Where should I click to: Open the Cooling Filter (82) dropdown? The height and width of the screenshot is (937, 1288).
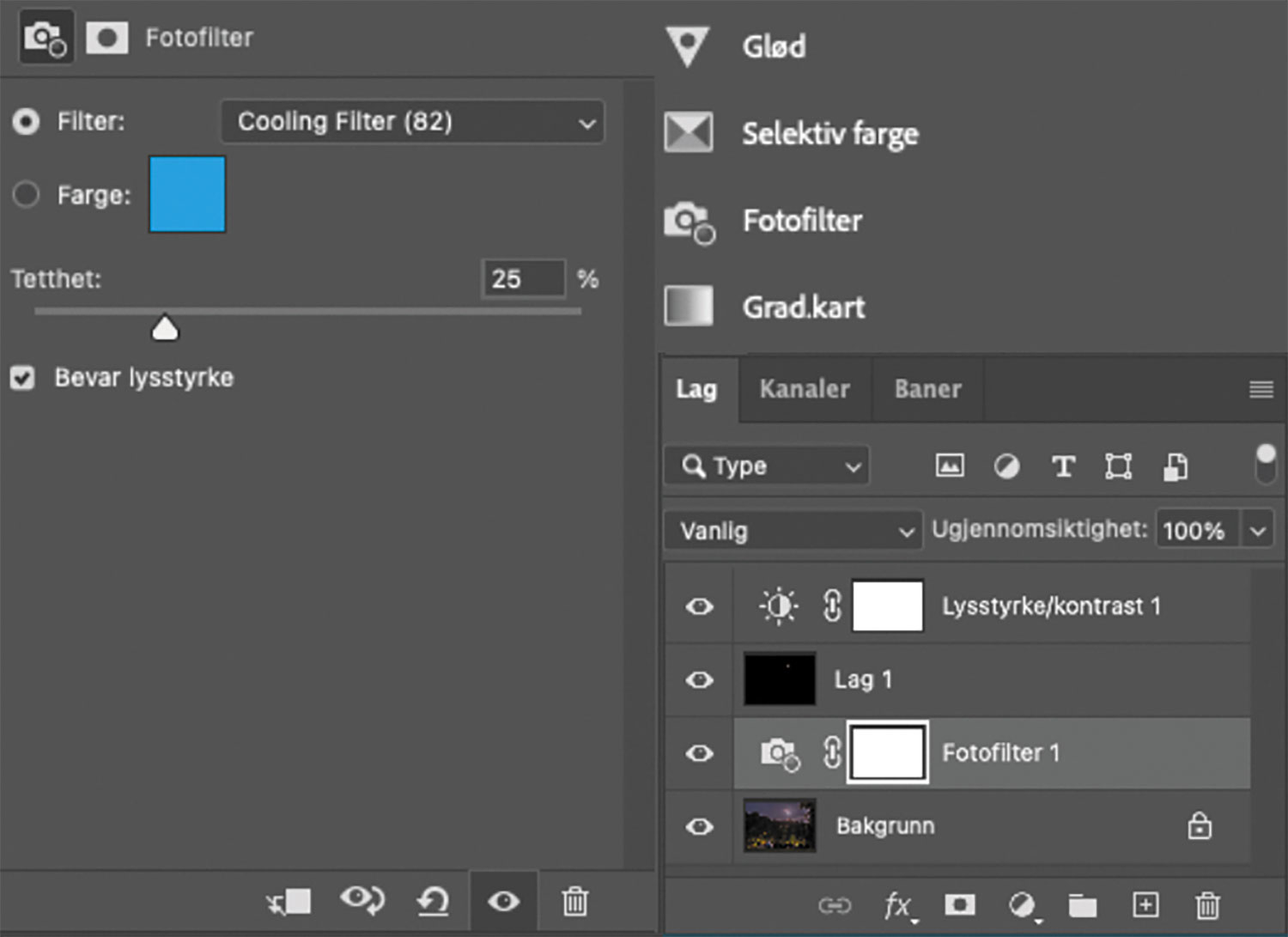pos(413,122)
